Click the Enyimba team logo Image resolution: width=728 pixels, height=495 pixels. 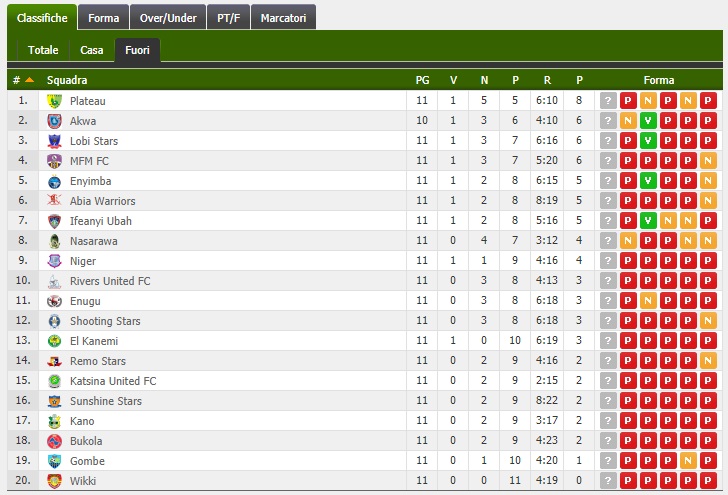(54, 181)
